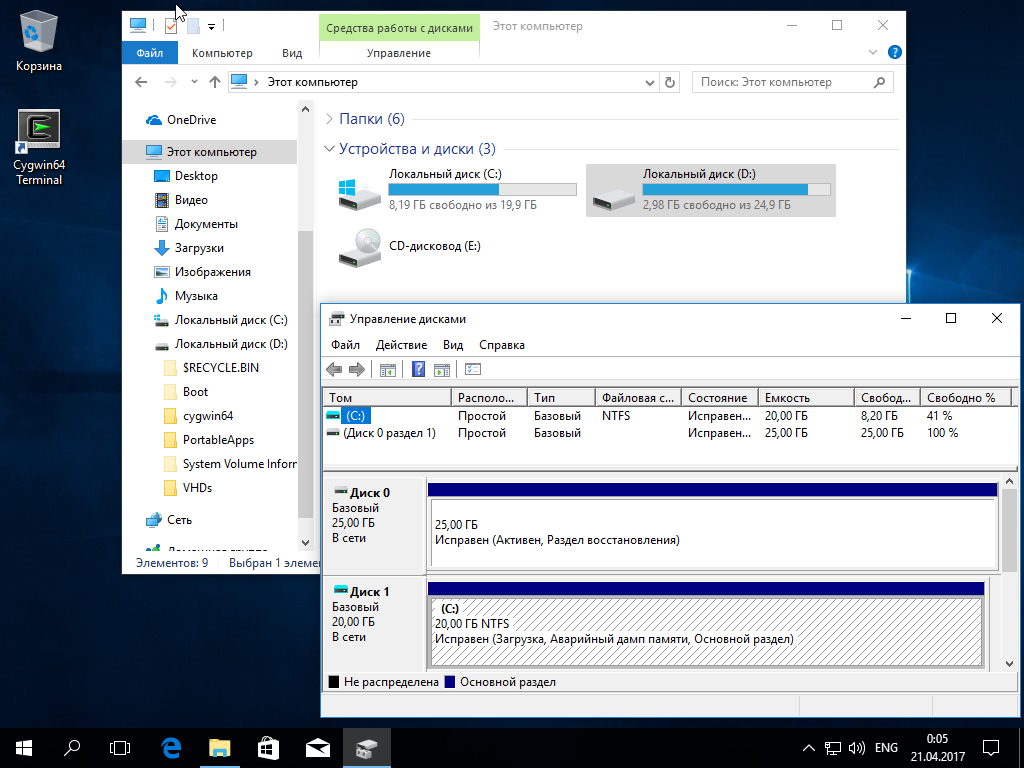The height and width of the screenshot is (768, 1024).
Task: Open the Действие menu in Disk Management
Action: point(401,345)
